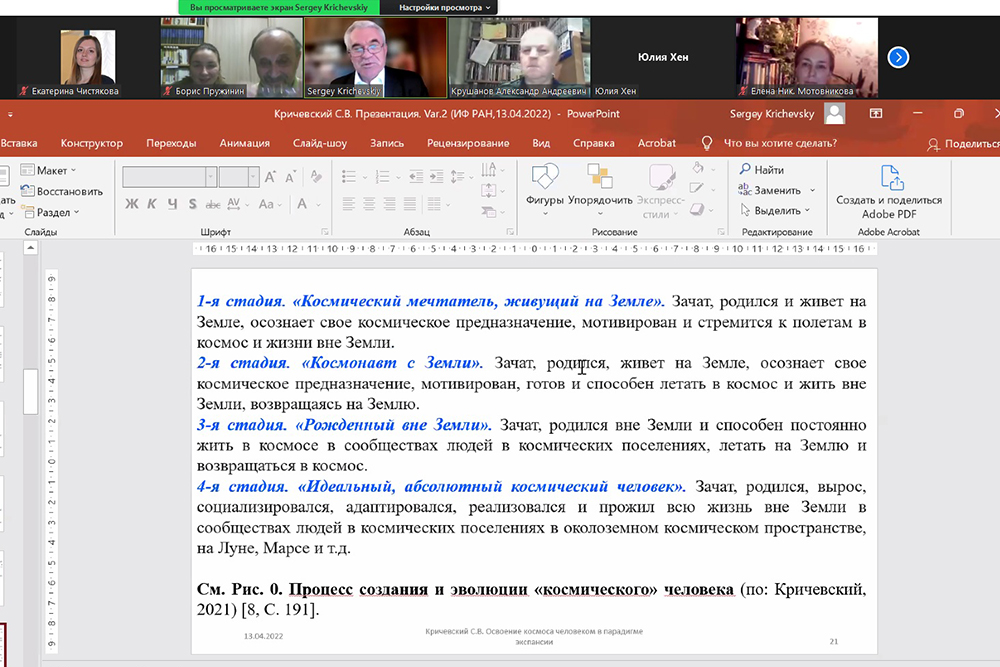Screen dimensions: 1000x667
Task: Click the Поделиться share button
Action: pyautogui.click(x=962, y=143)
